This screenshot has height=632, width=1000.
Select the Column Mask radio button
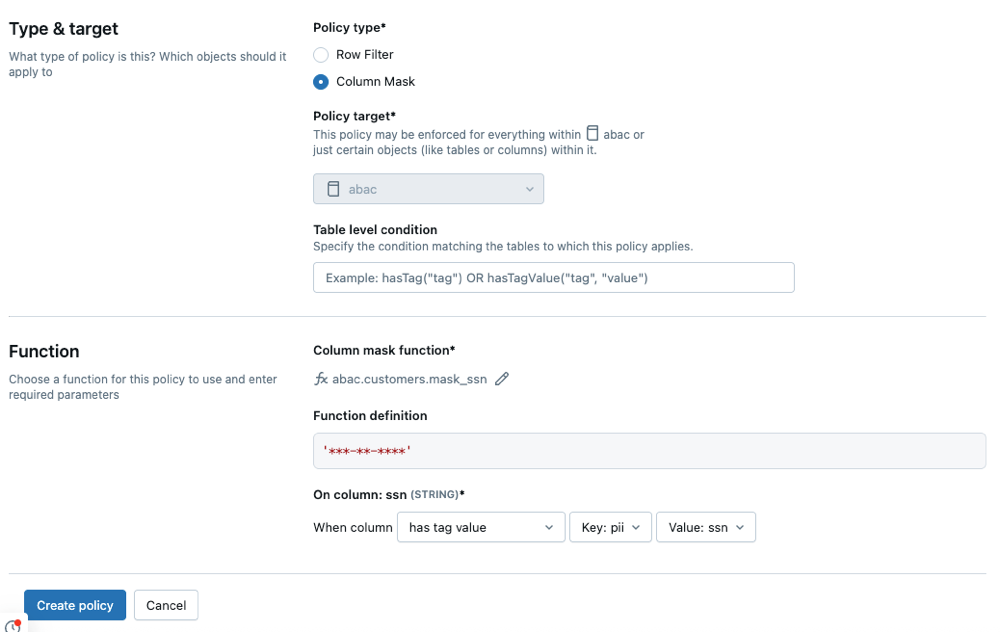[x=321, y=82]
